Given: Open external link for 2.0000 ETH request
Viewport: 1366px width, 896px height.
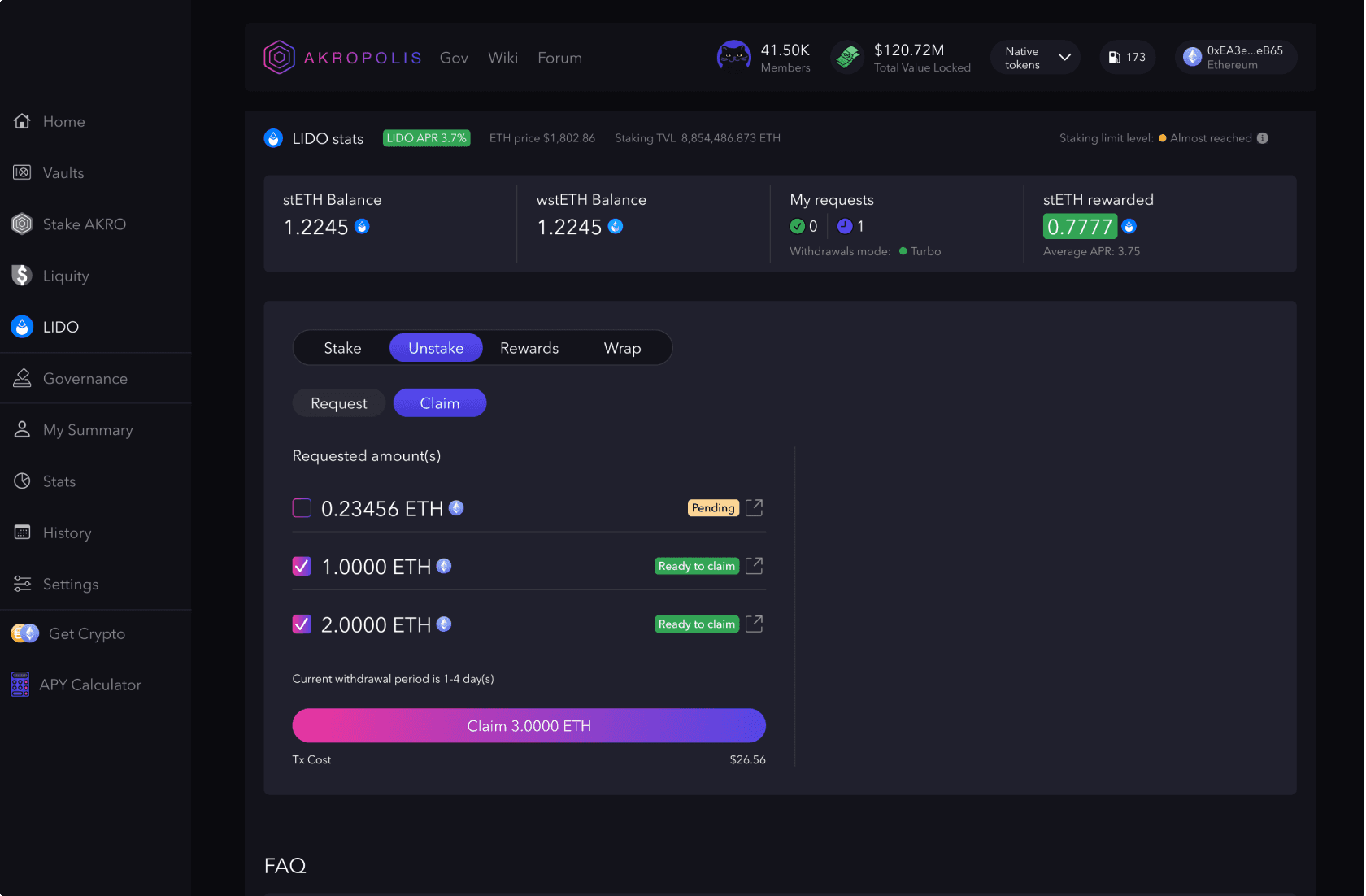Looking at the screenshot, I should point(755,624).
